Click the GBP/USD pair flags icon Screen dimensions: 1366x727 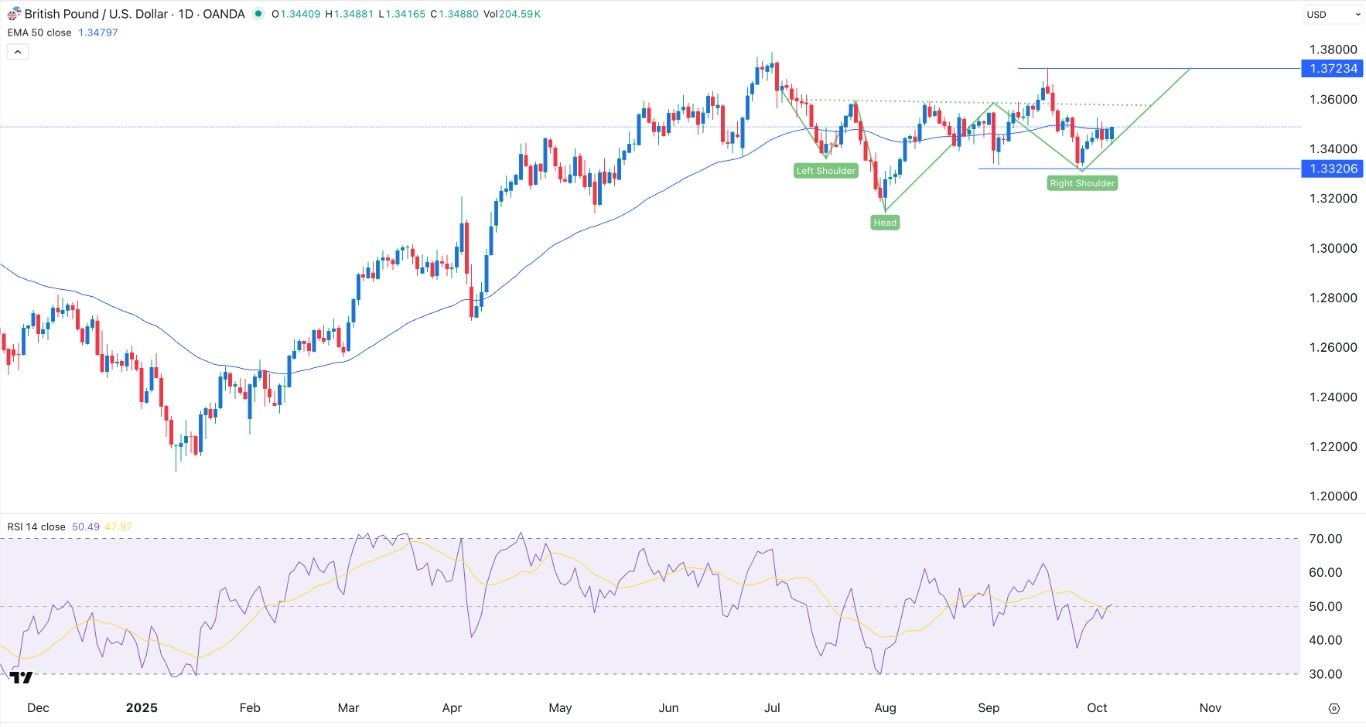tap(14, 14)
